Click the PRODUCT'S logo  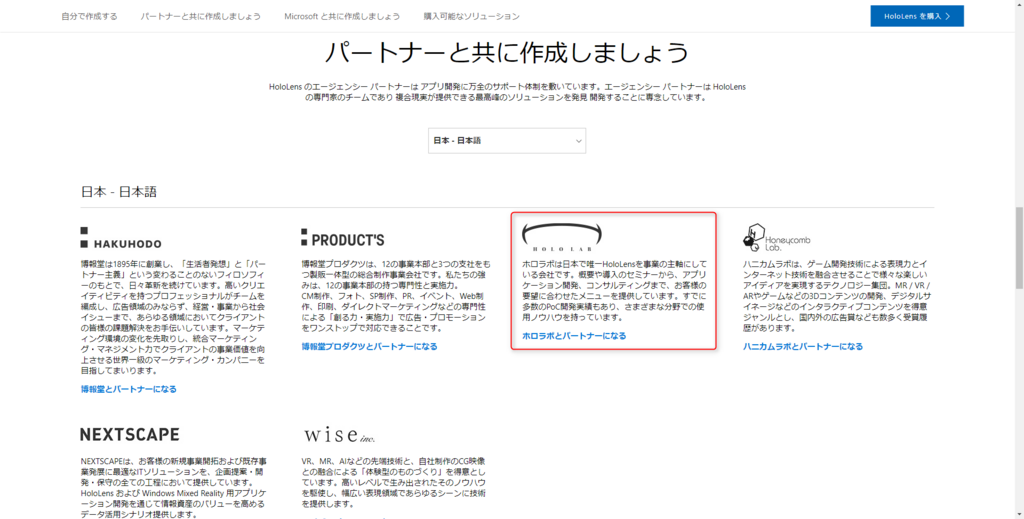click(x=343, y=238)
